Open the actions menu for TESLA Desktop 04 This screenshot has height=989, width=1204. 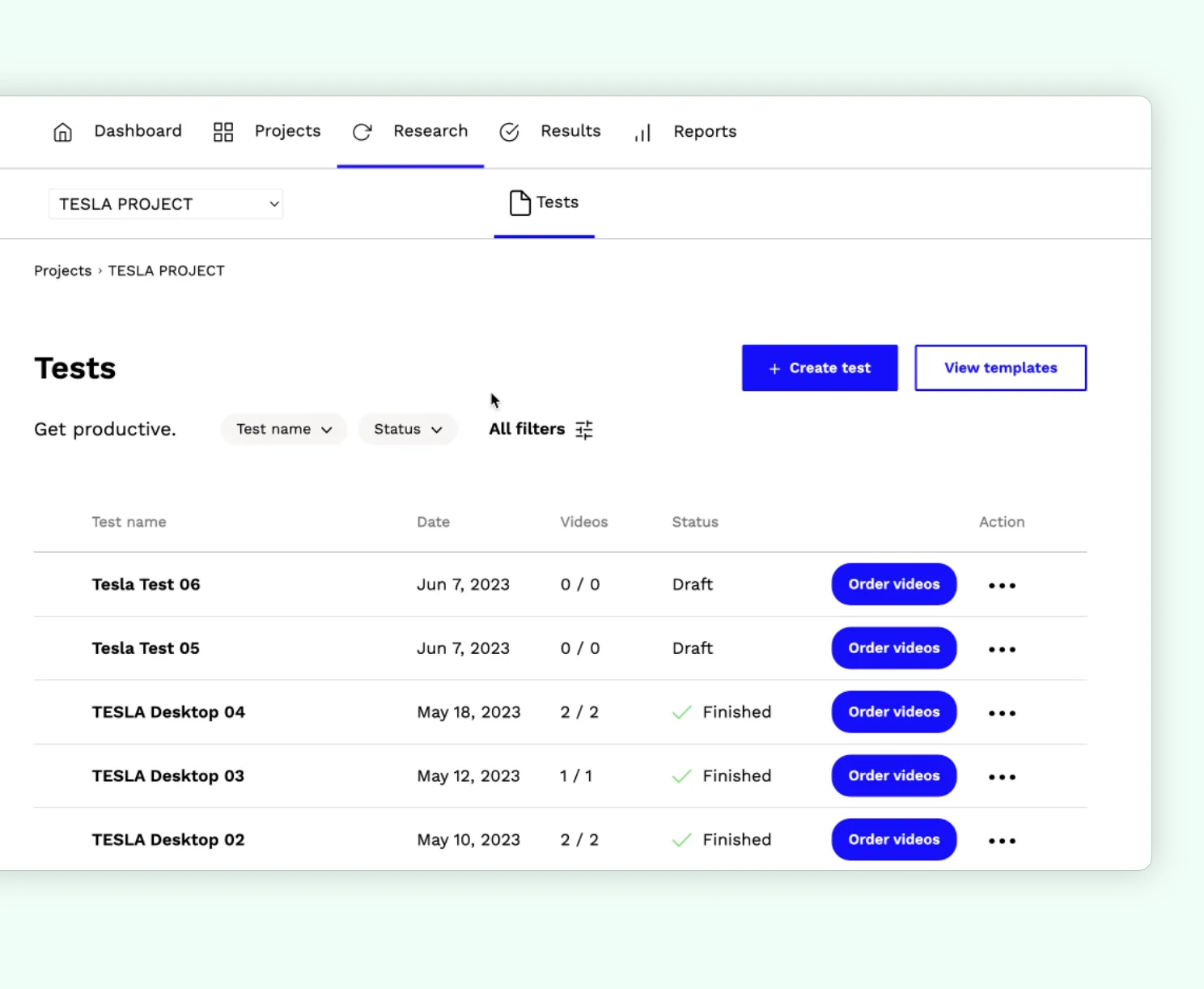1001,712
